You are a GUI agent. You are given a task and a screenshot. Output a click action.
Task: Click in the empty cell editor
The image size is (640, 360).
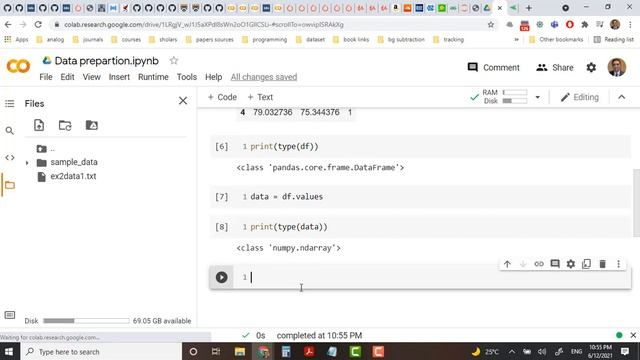[x=439, y=277]
